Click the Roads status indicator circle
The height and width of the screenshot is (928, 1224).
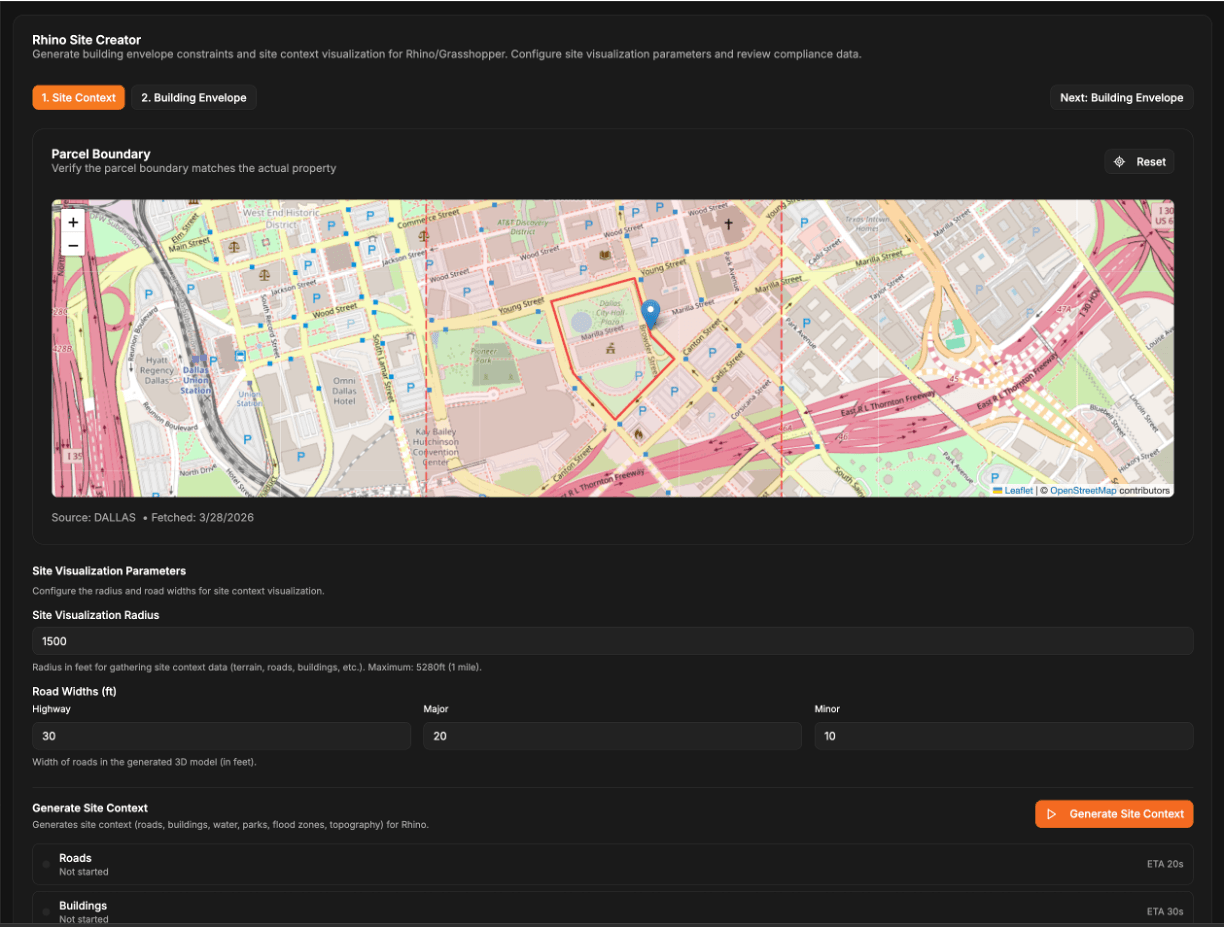tap(46, 864)
